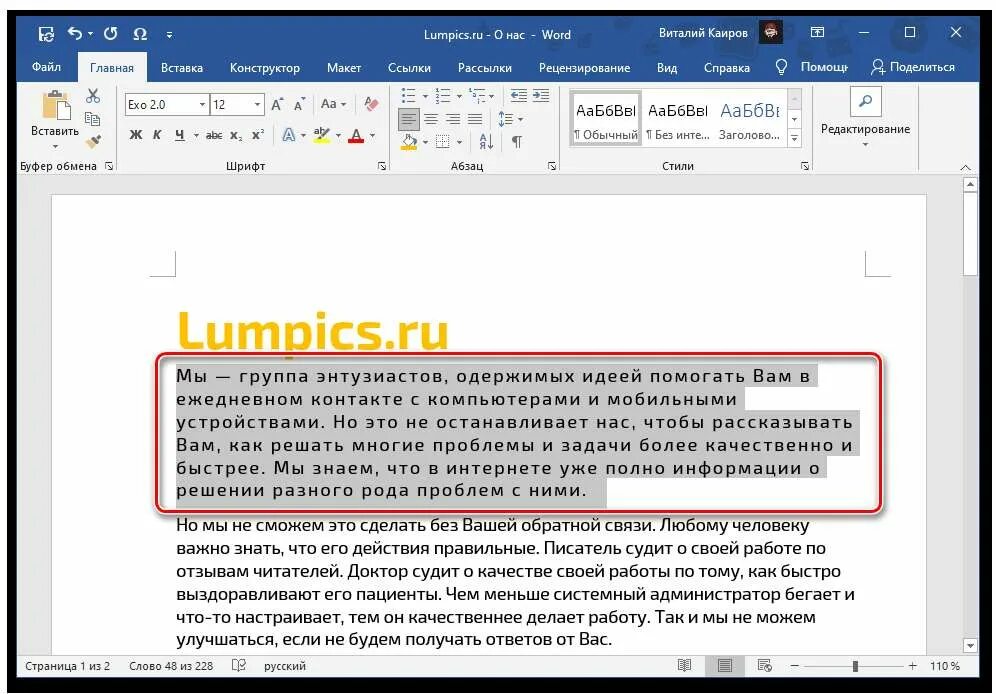The width and height of the screenshot is (996, 694).
Task: Switch to Макет tab
Action: click(344, 67)
